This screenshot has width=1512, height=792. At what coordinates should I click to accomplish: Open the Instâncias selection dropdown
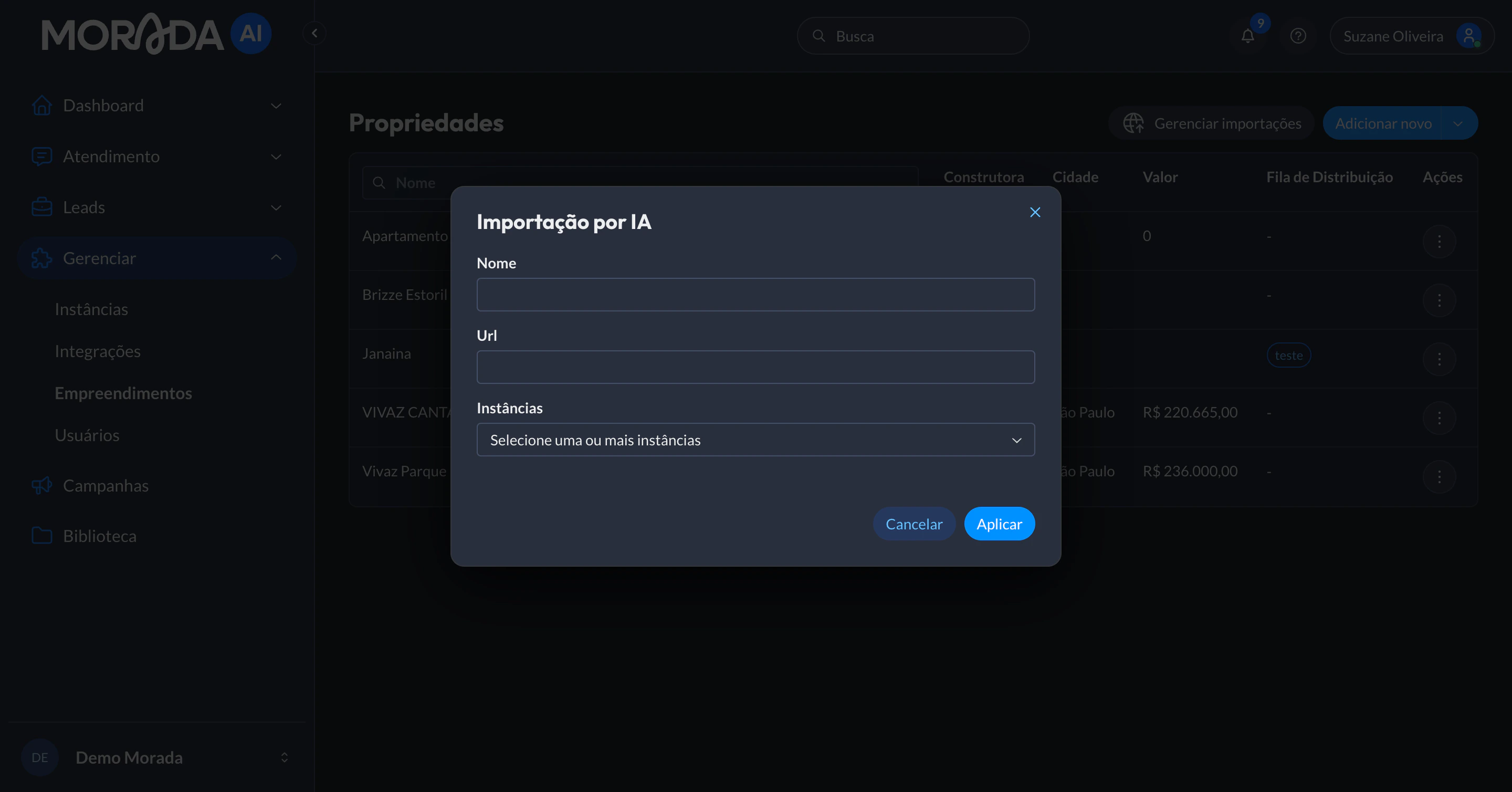[x=755, y=440]
